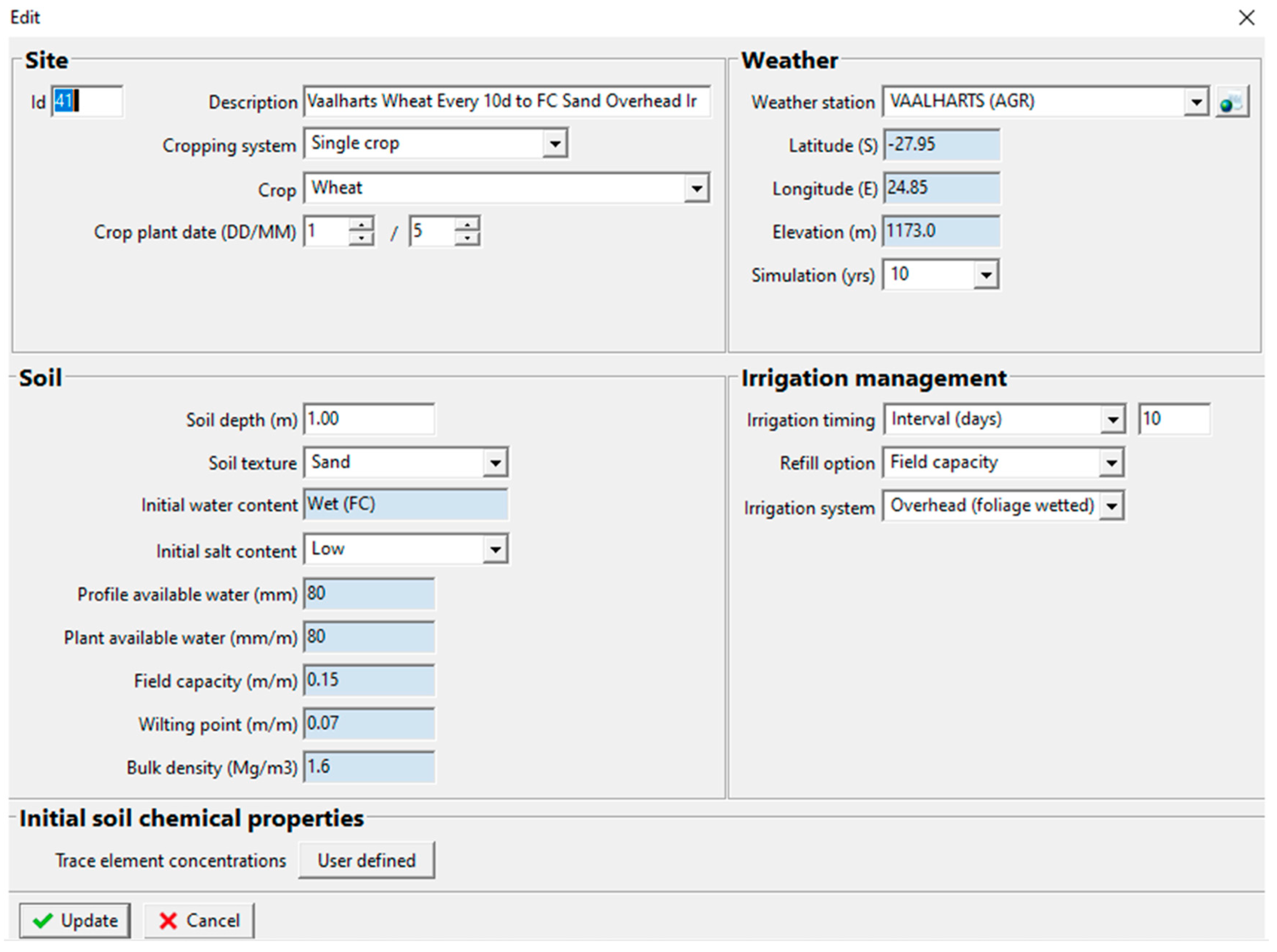Viewport: 1277px width, 952px height.
Task: Expand the Simulation years dropdown
Action: point(985,275)
